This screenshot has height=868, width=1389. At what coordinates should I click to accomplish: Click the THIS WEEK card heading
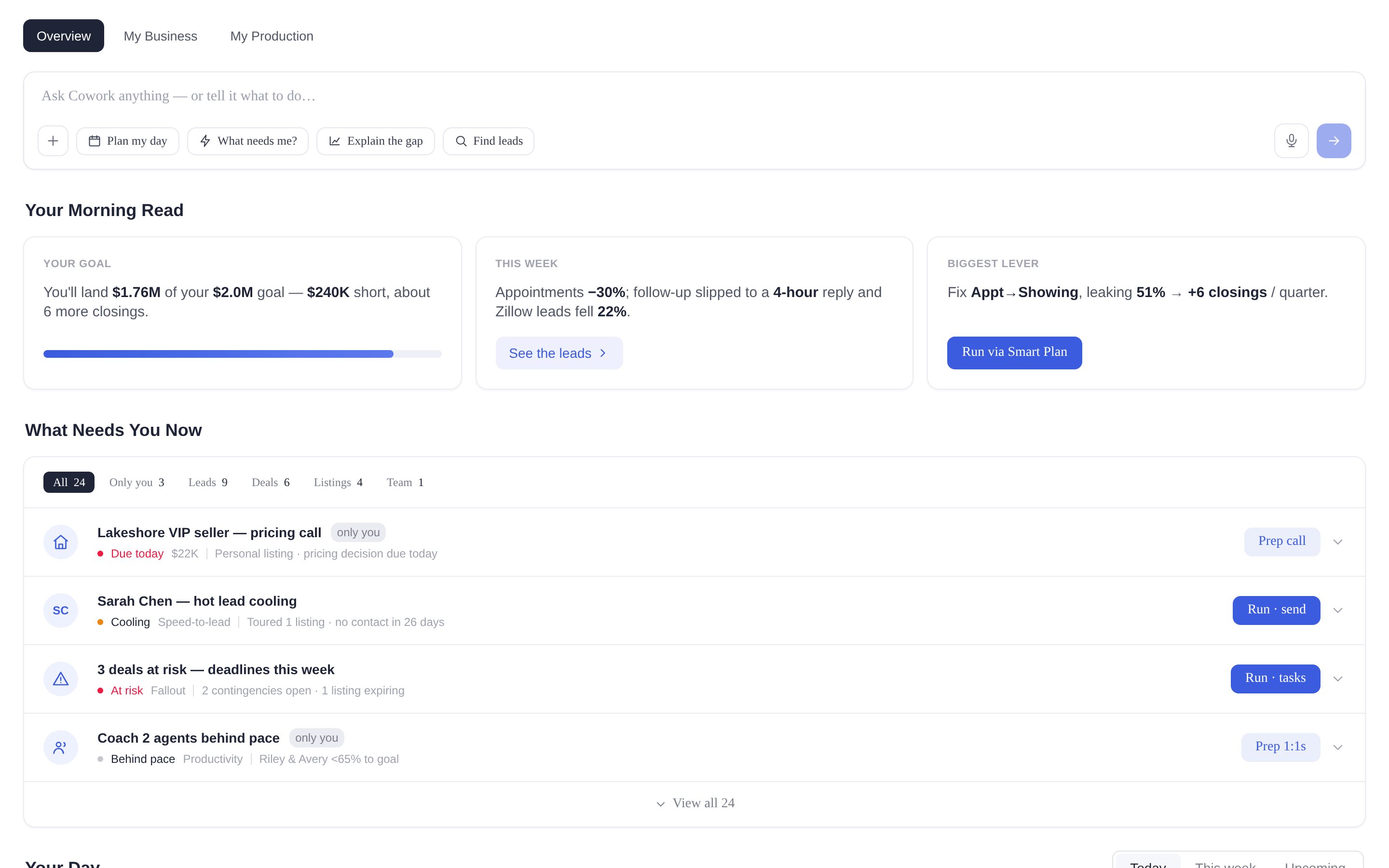coord(526,263)
